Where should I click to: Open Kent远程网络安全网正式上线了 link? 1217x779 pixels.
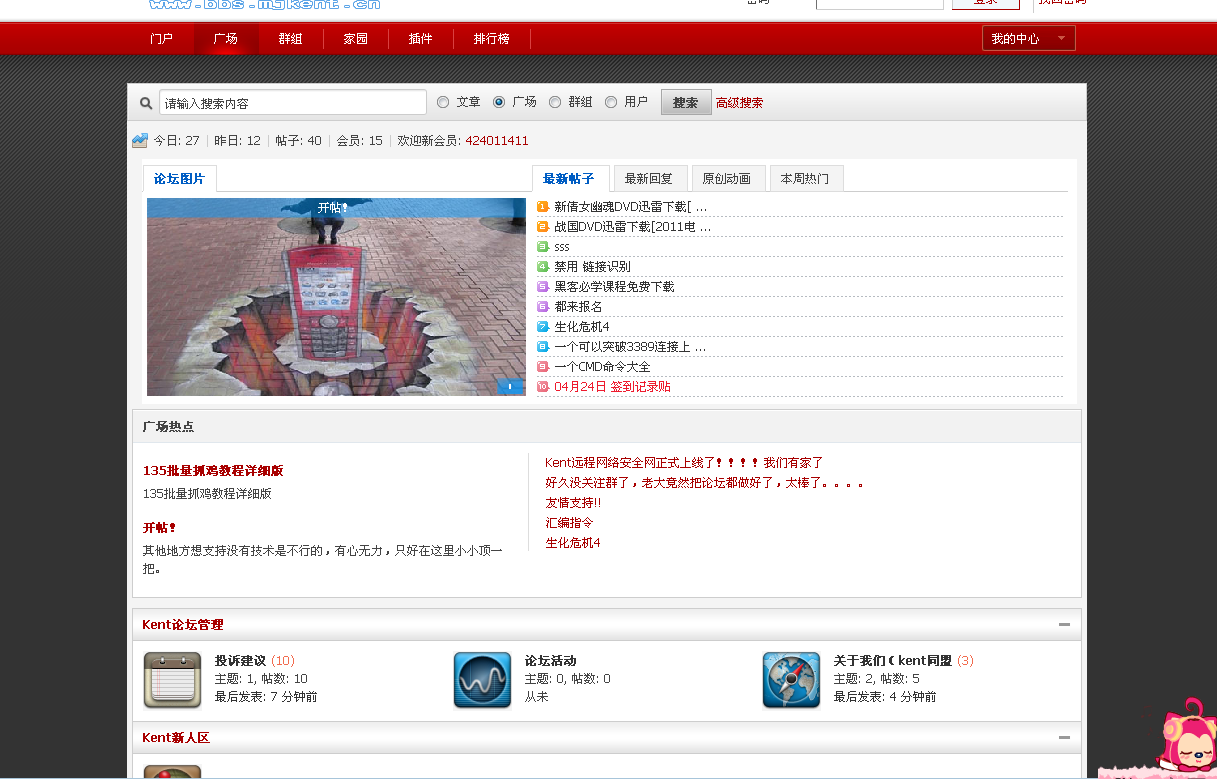click(x=684, y=463)
